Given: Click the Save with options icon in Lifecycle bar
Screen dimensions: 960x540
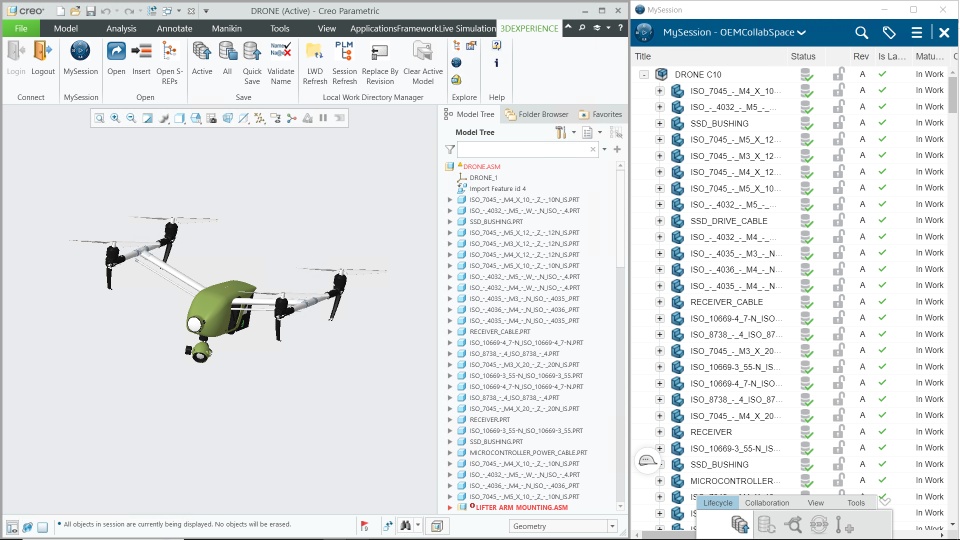Looking at the screenshot, I should click(740, 525).
